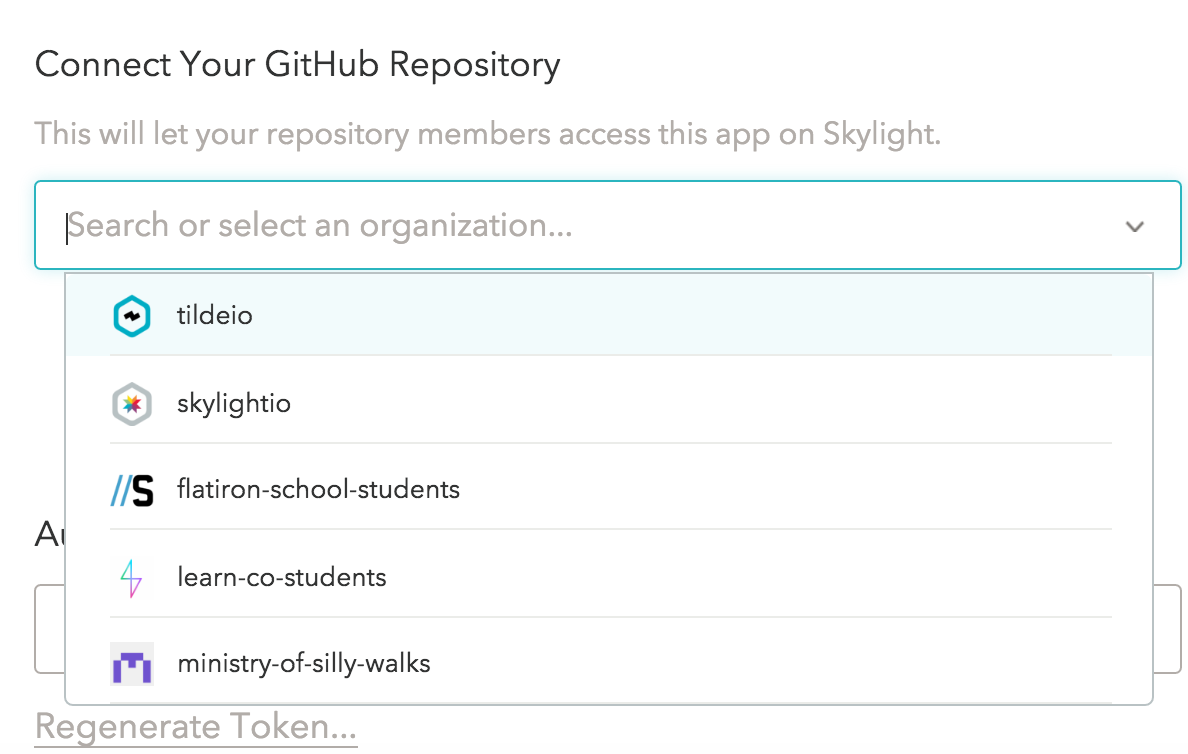This screenshot has width=1188, height=754.
Task: Click the flatiron-school-students logo icon
Action: [x=131, y=489]
